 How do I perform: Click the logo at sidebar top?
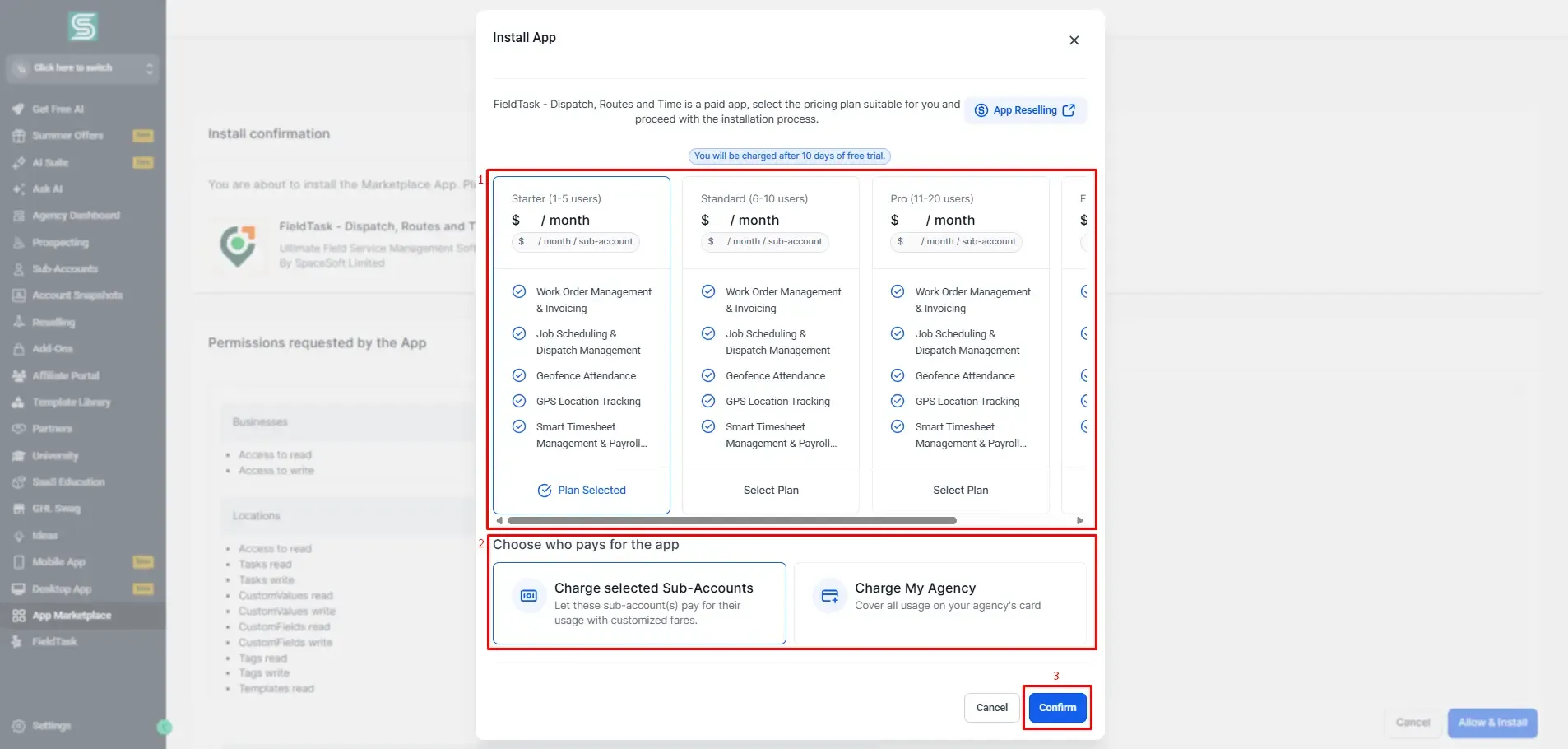(x=82, y=27)
